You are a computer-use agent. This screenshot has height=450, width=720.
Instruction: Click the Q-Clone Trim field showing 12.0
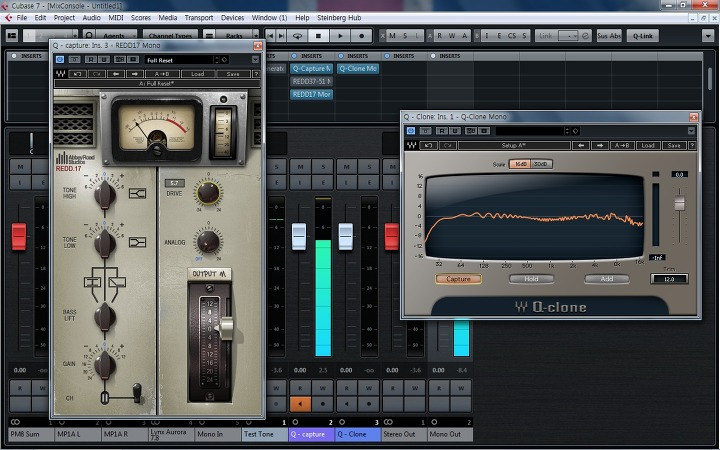pyautogui.click(x=669, y=279)
